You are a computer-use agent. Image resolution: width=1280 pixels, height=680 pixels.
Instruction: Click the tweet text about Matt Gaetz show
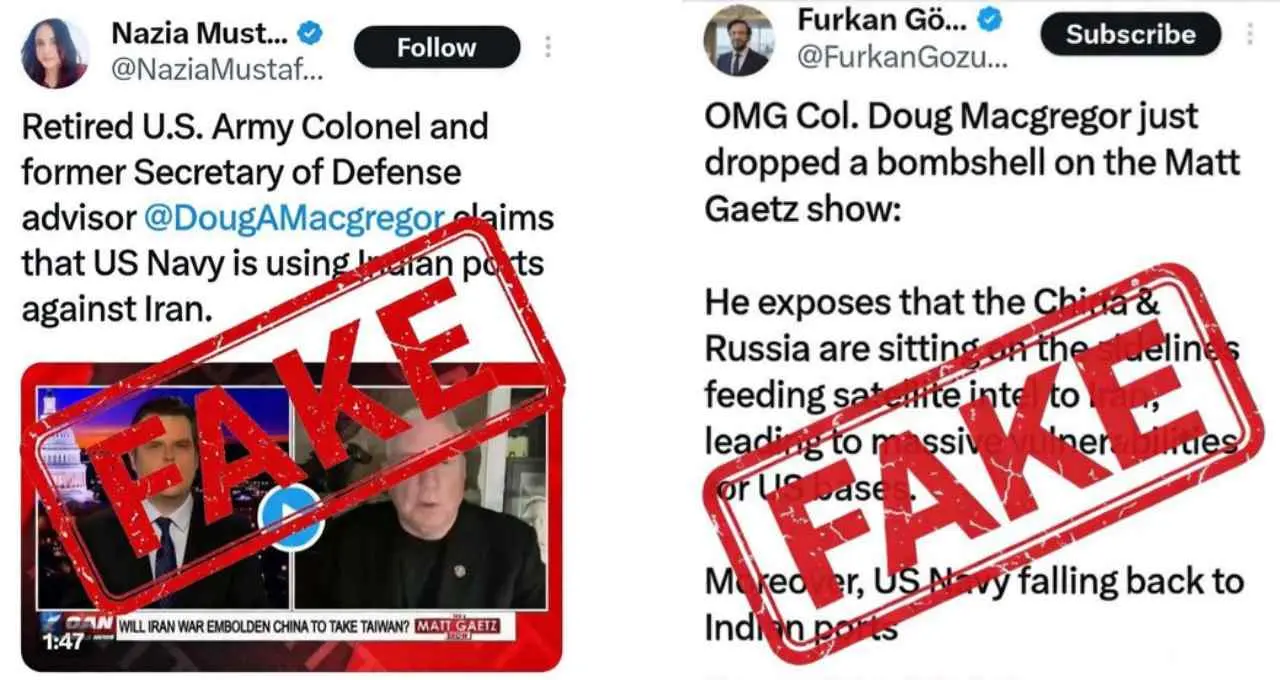[x=971, y=163]
